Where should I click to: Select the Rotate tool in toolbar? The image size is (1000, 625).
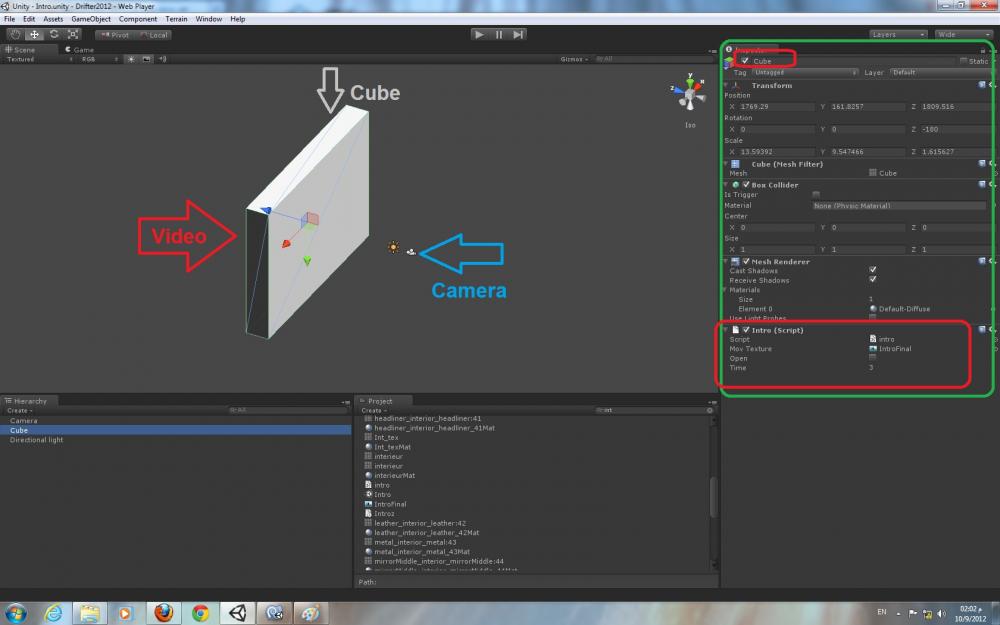54,34
